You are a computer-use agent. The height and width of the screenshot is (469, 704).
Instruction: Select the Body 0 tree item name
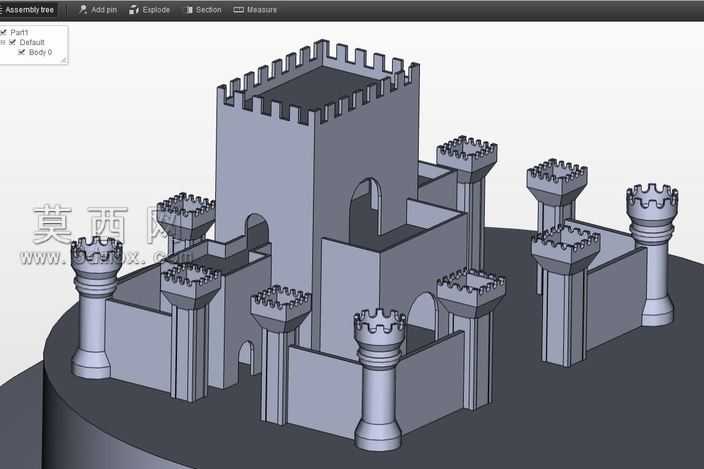coord(40,52)
